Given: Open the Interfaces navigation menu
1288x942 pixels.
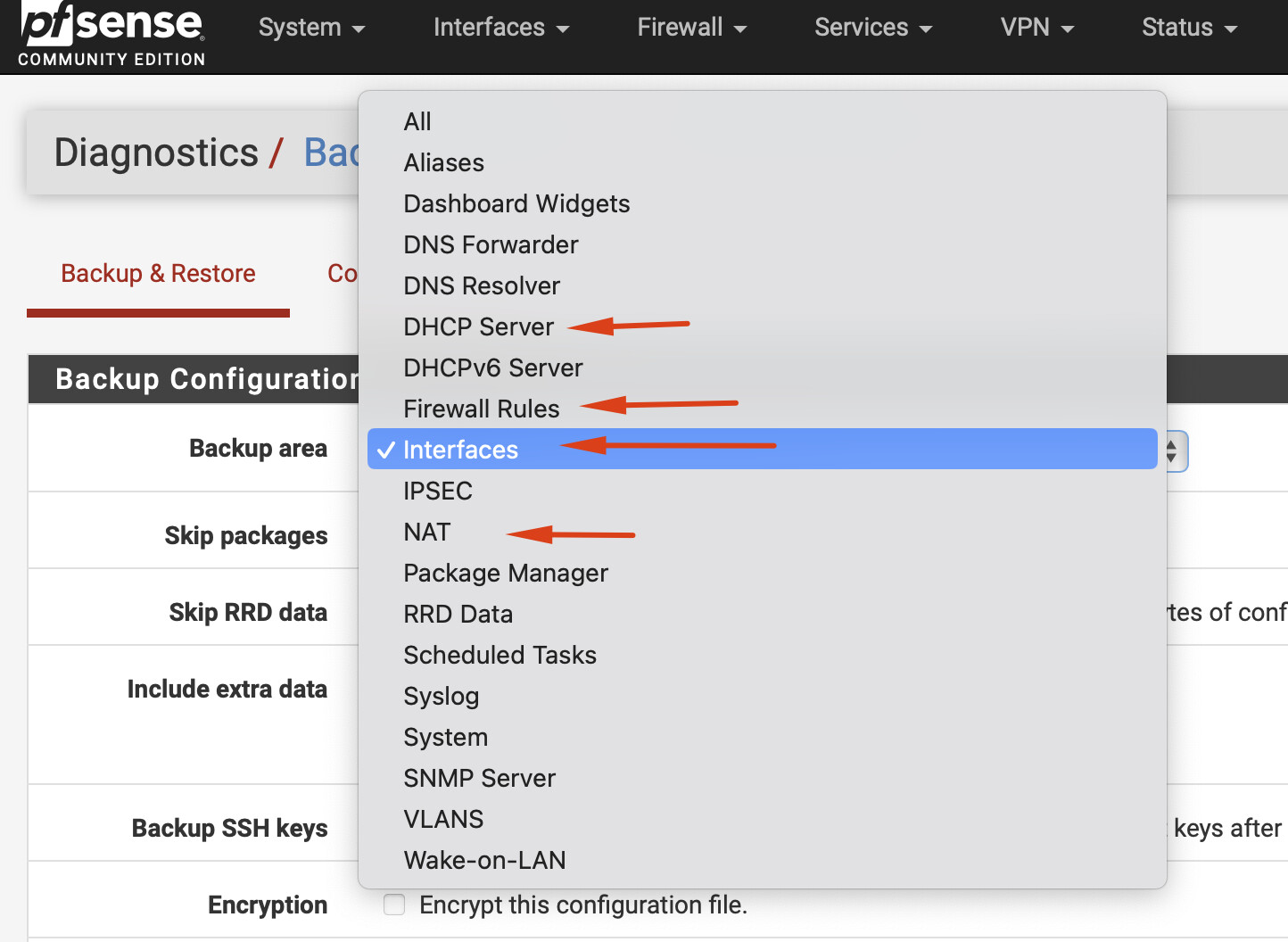Looking at the screenshot, I should click(500, 28).
